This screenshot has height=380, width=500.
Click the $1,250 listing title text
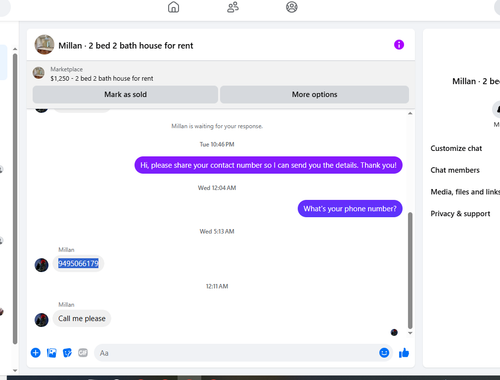pyautogui.click(x=102, y=79)
